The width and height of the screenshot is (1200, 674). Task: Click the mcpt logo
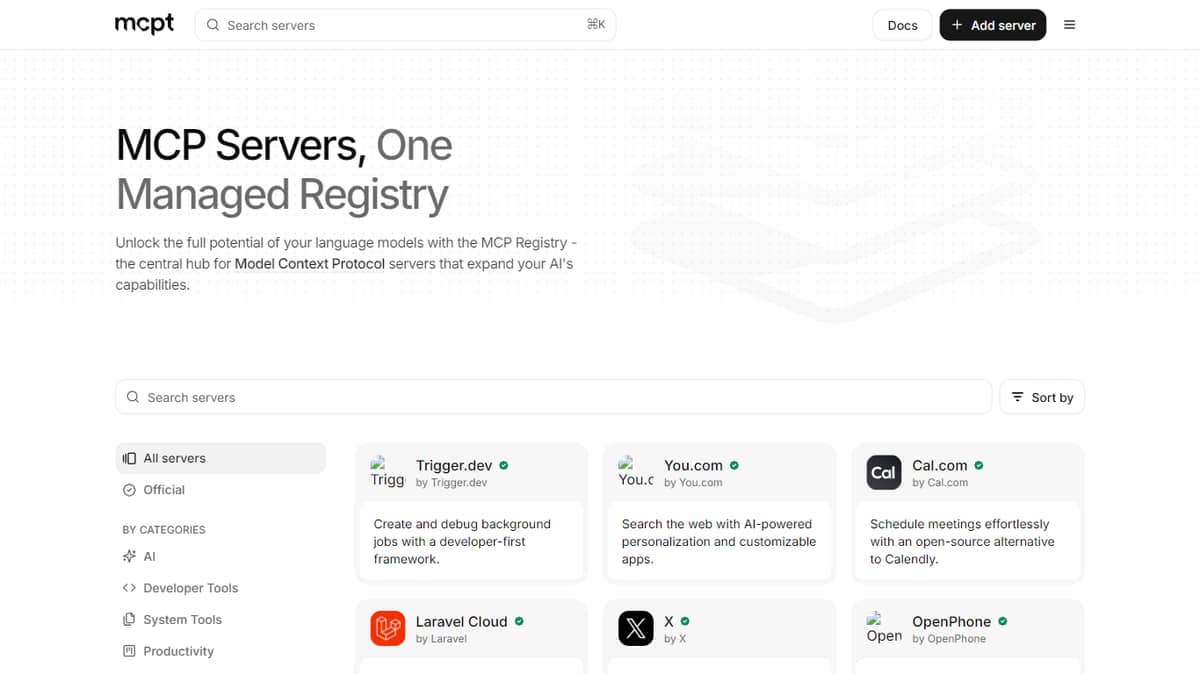(144, 25)
